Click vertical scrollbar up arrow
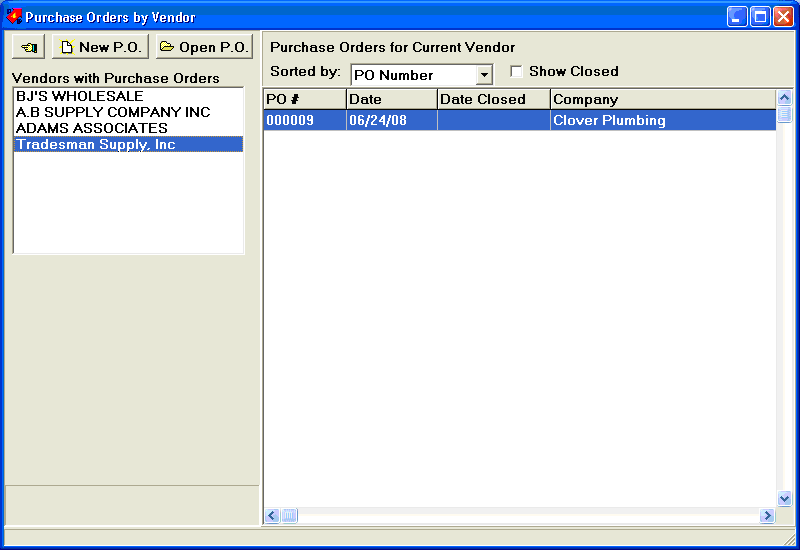 (x=784, y=97)
